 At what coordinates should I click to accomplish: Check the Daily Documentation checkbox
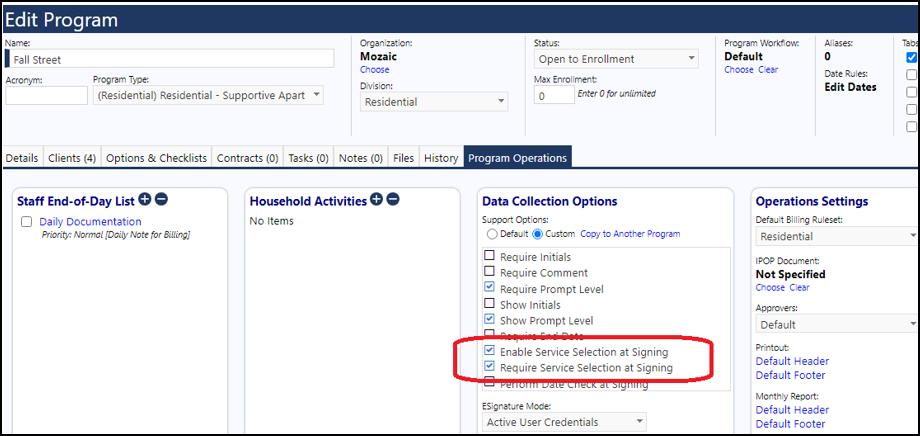(x=26, y=222)
